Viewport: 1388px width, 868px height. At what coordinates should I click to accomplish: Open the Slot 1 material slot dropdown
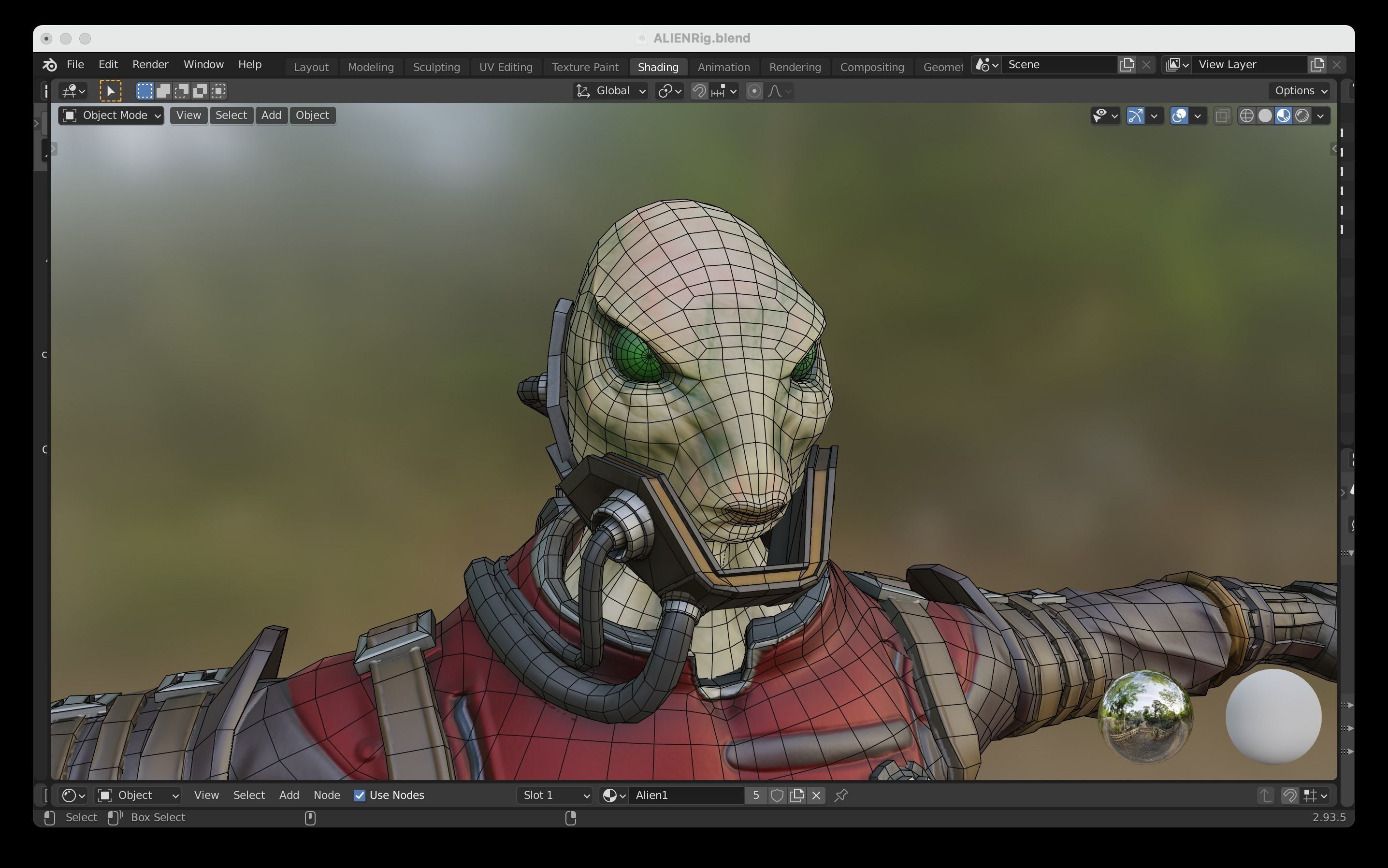pyautogui.click(x=554, y=796)
